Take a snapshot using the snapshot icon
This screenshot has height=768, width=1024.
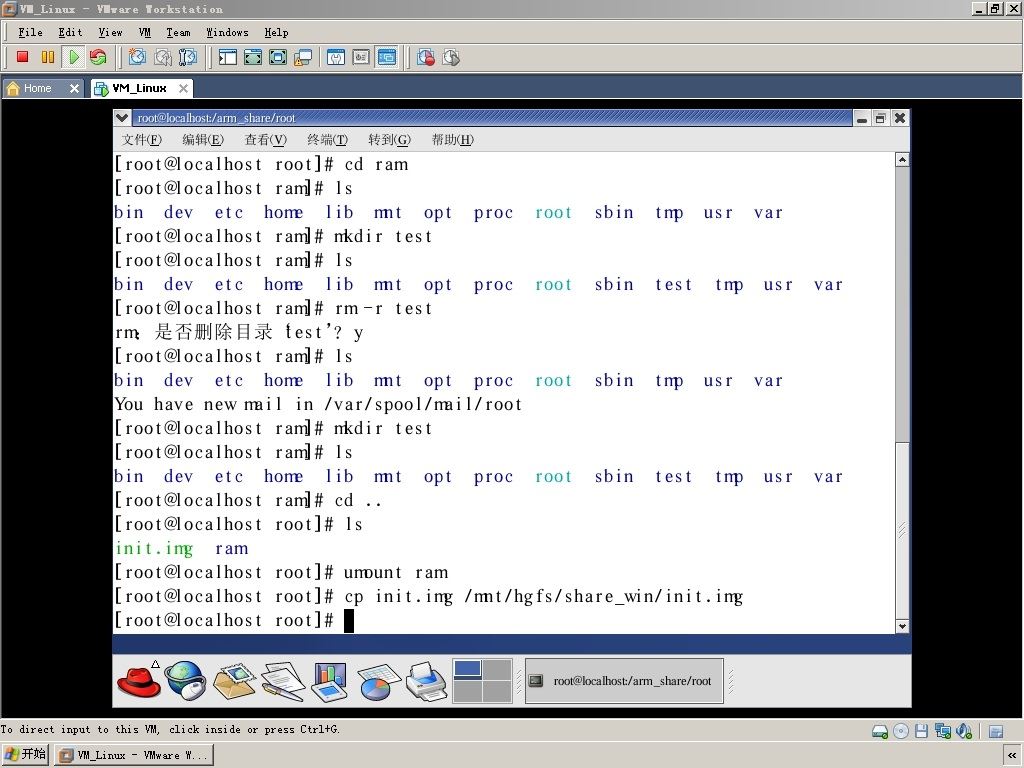coord(137,57)
